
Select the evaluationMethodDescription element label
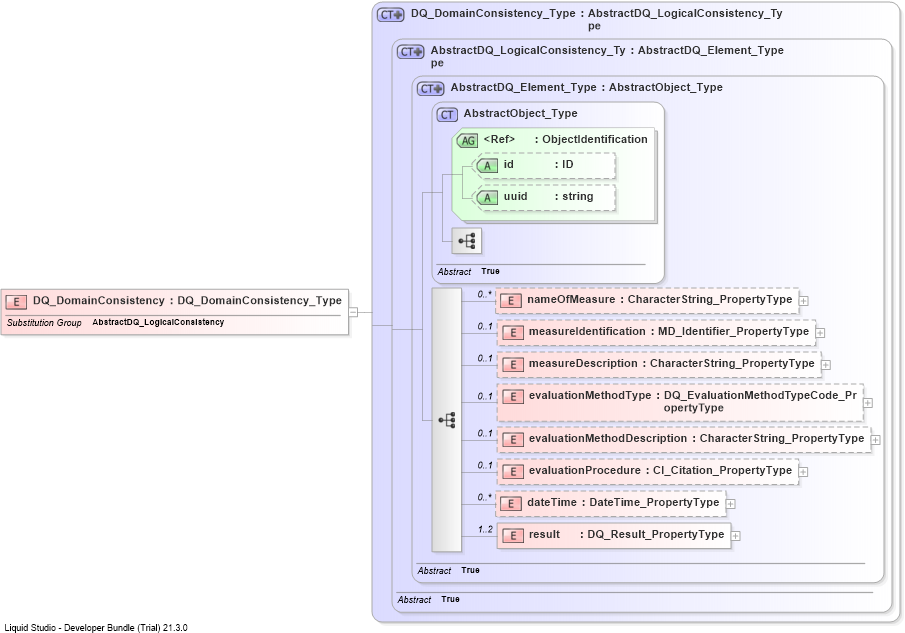(x=608, y=439)
